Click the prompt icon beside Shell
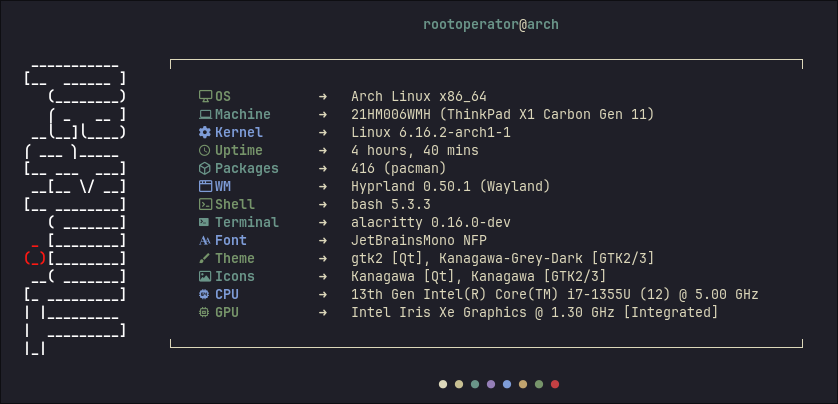The height and width of the screenshot is (404, 838). (x=205, y=204)
